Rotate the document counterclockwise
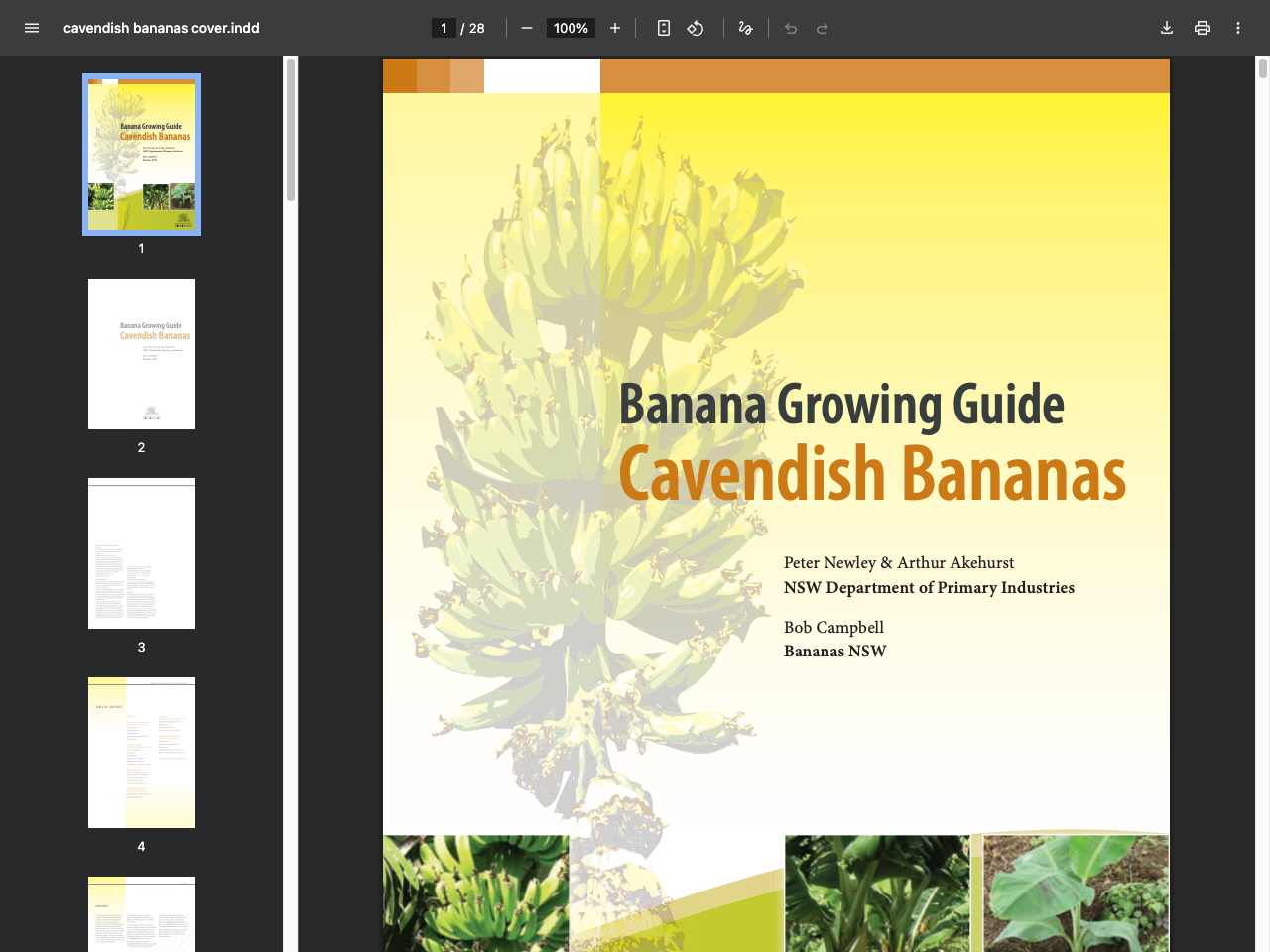Screen dimensions: 1270x952 tap(696, 28)
